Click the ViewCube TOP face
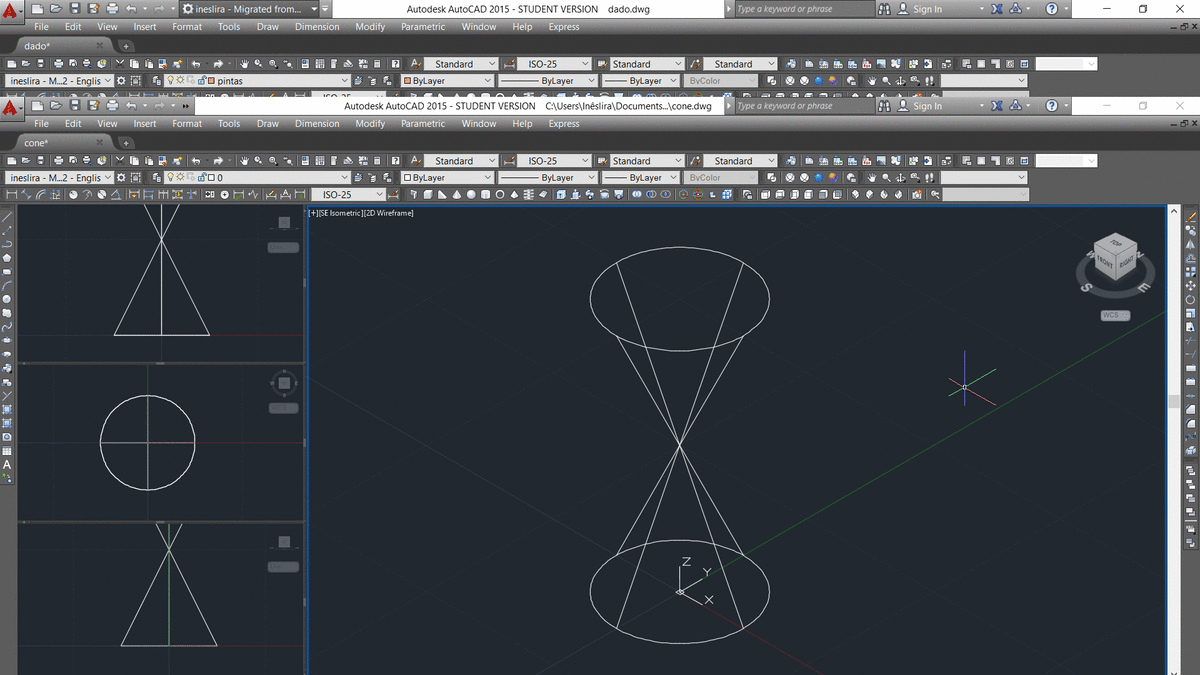 point(1116,243)
